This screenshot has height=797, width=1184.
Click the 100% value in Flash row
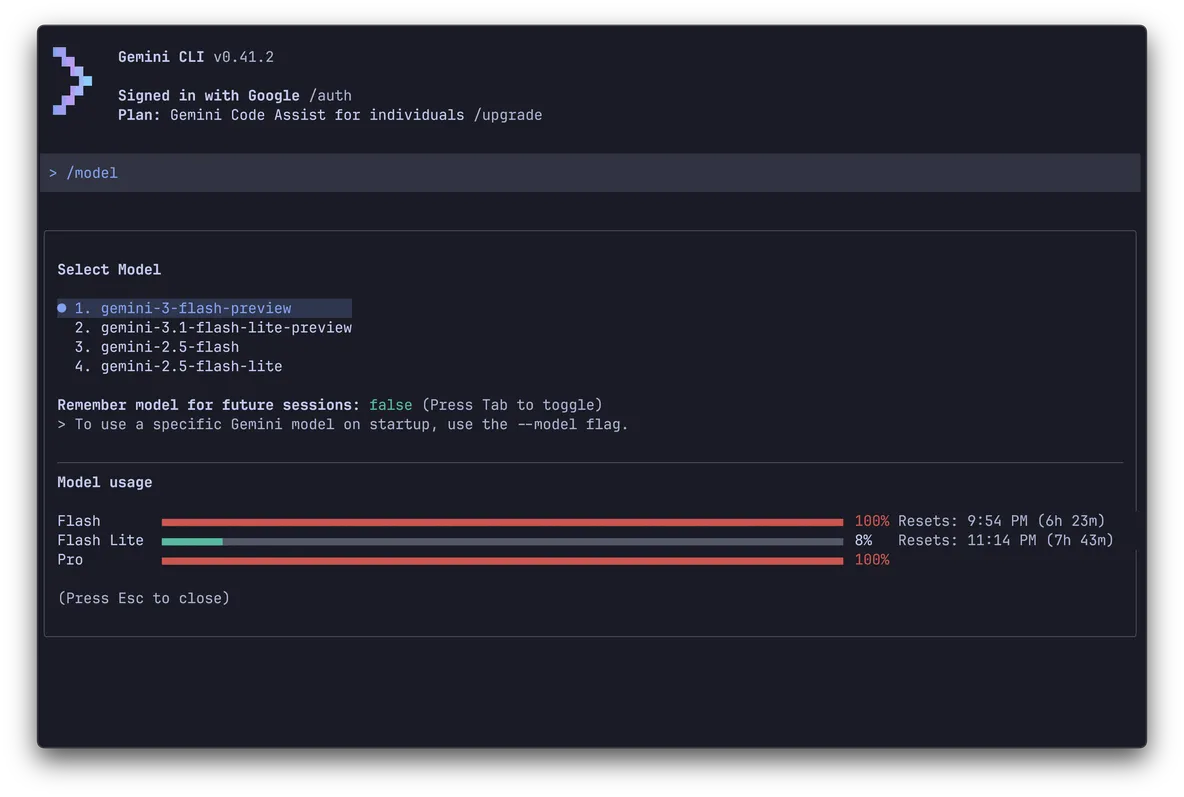pyautogui.click(x=871, y=521)
